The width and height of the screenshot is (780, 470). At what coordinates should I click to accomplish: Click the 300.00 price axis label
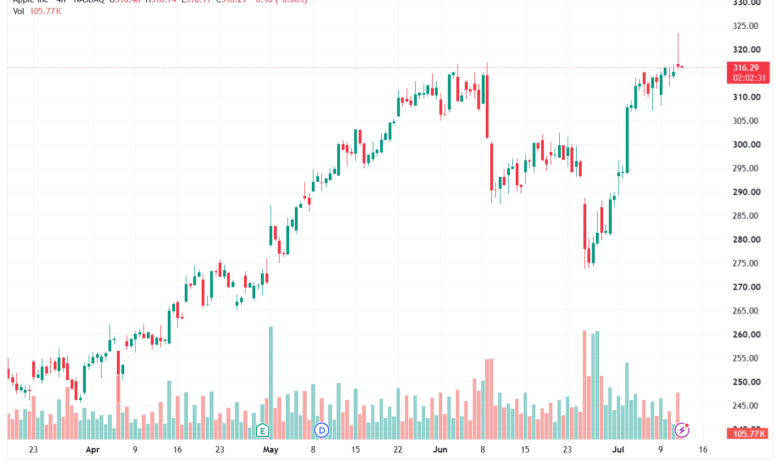747,145
